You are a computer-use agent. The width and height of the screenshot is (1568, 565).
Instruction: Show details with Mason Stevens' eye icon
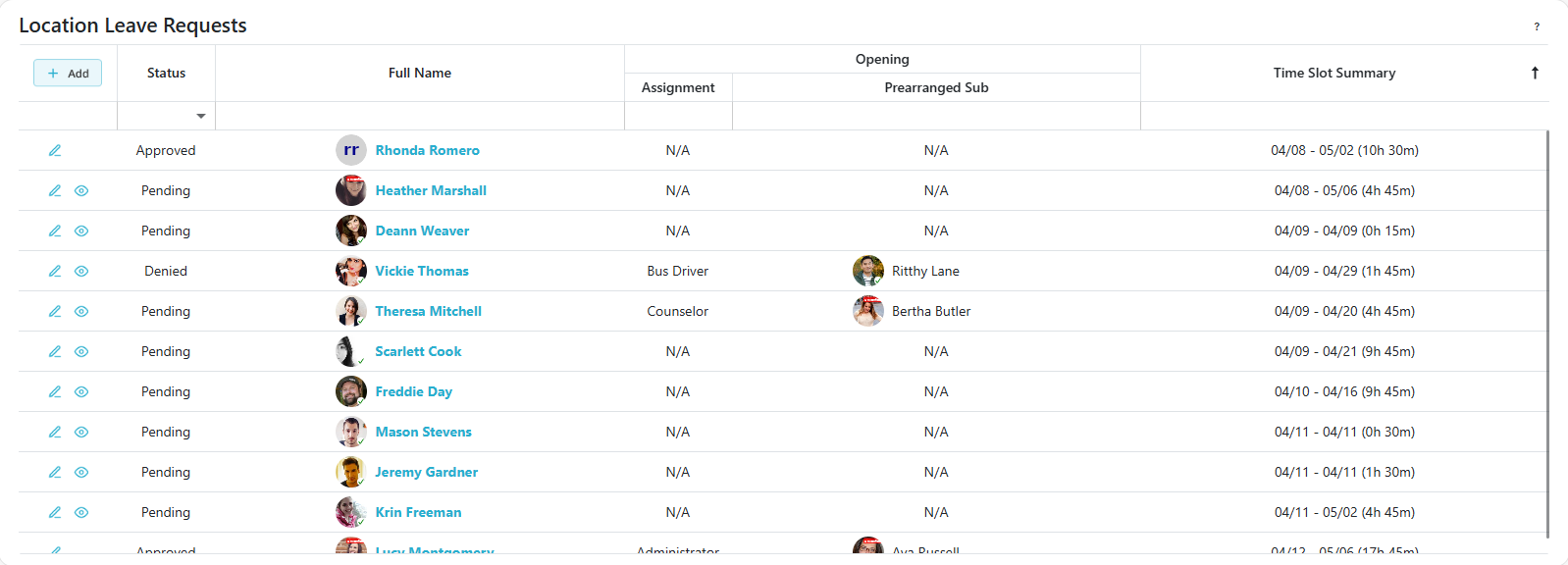click(81, 432)
